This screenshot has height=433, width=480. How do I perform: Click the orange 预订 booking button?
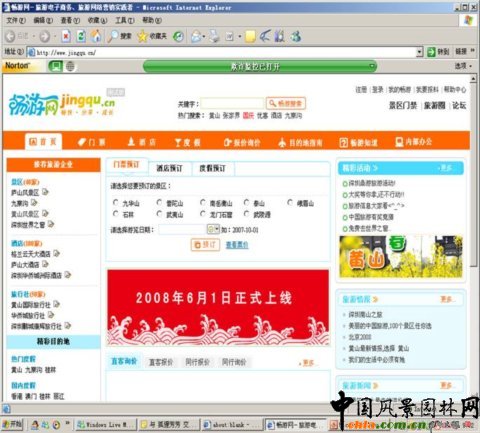click(205, 245)
